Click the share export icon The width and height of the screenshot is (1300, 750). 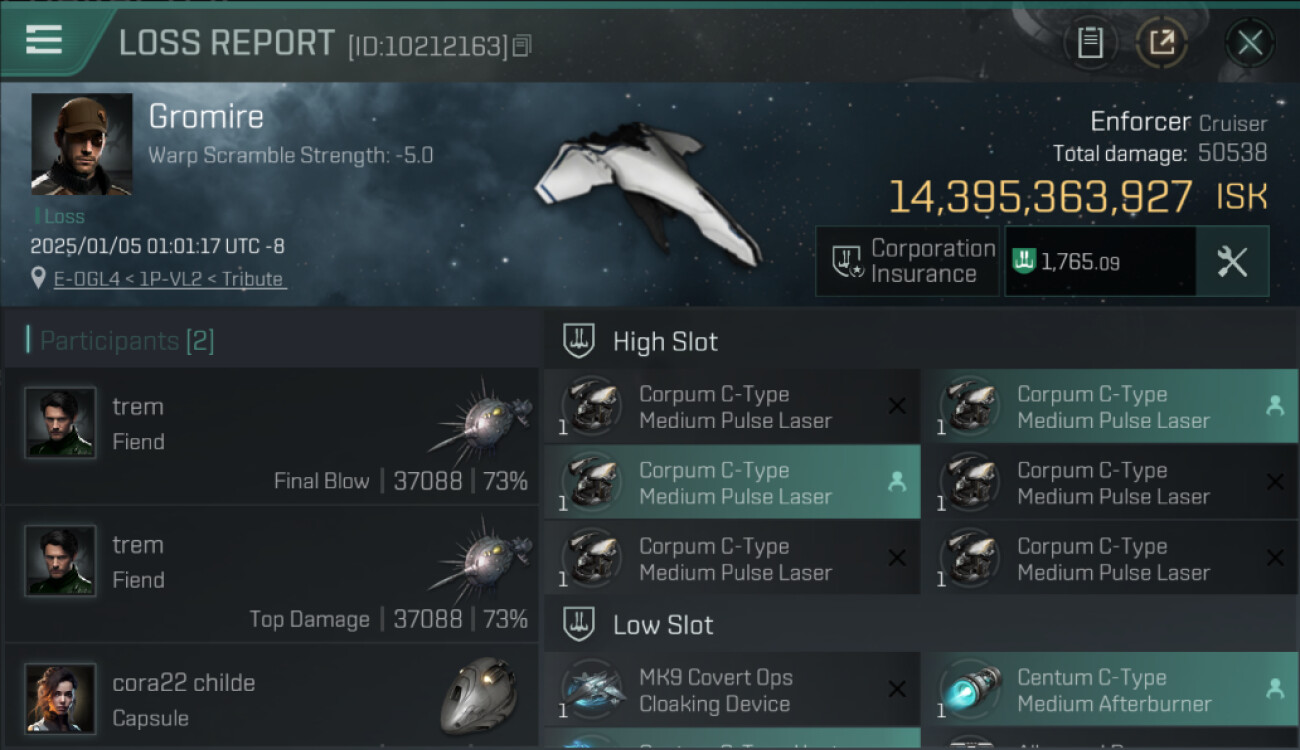click(x=1161, y=42)
